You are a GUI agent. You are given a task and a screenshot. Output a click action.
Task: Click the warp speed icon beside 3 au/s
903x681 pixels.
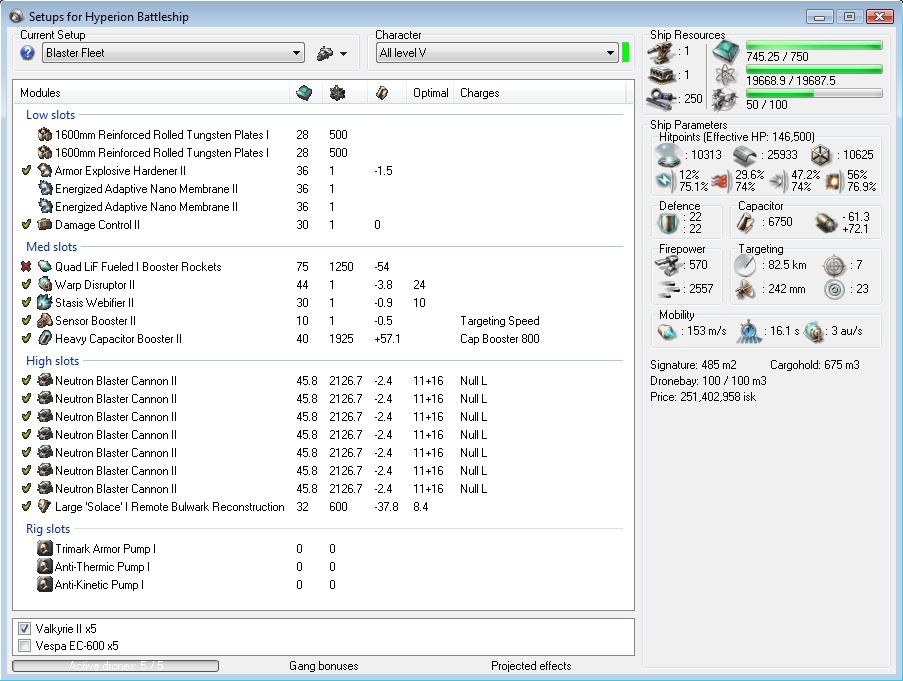(814, 332)
